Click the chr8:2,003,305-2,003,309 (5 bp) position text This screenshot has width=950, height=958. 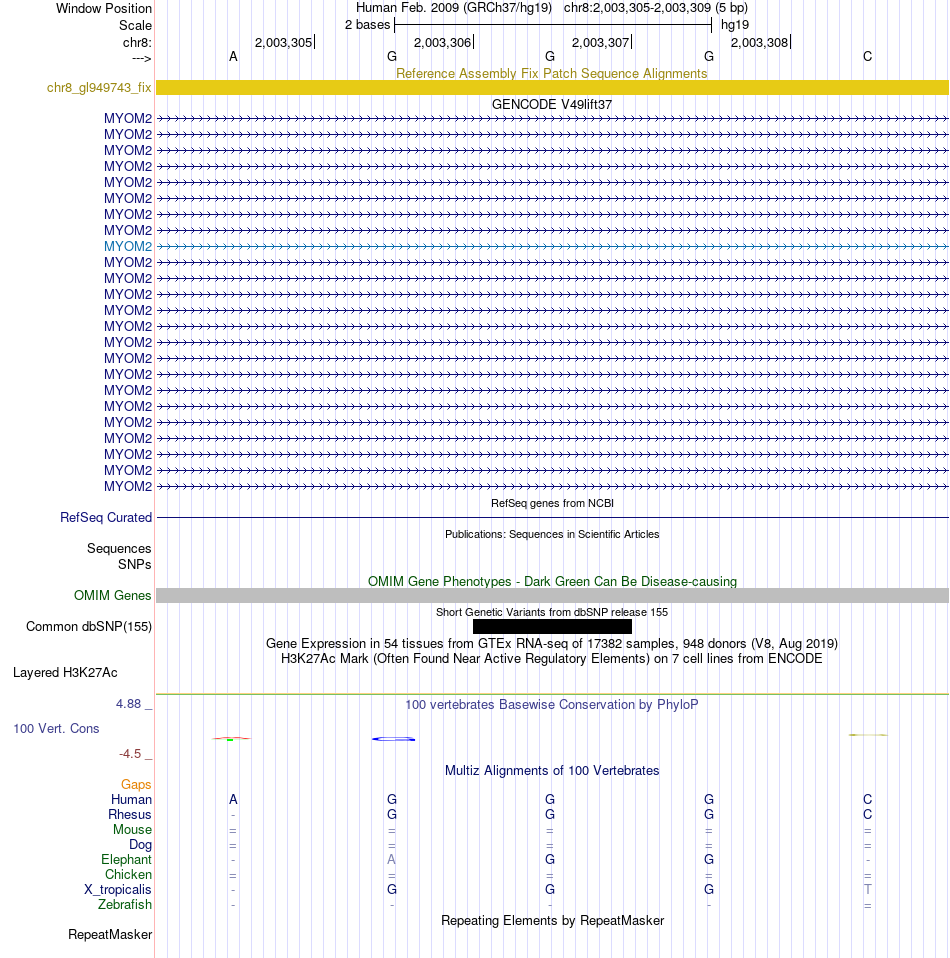(x=656, y=8)
